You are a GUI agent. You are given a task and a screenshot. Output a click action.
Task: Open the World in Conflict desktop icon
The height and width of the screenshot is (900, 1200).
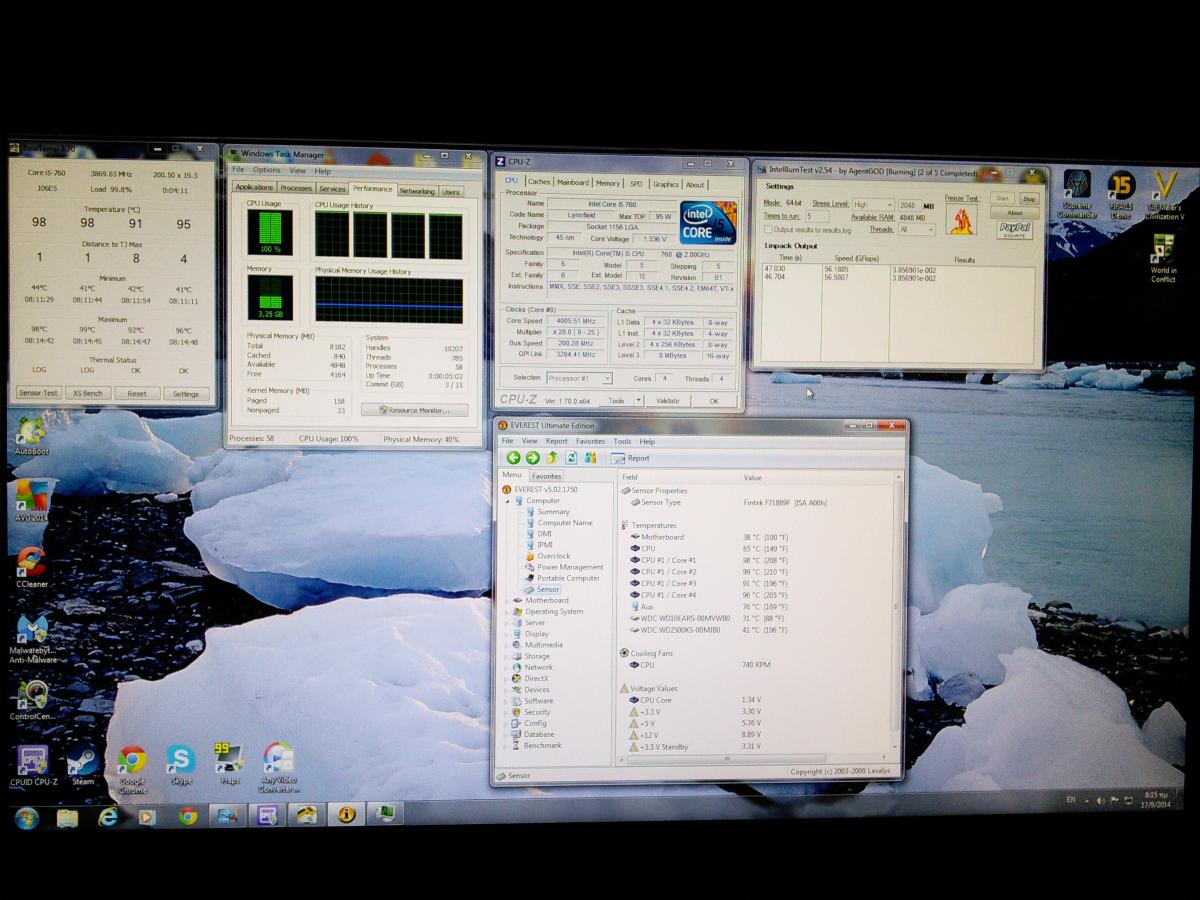[1163, 259]
